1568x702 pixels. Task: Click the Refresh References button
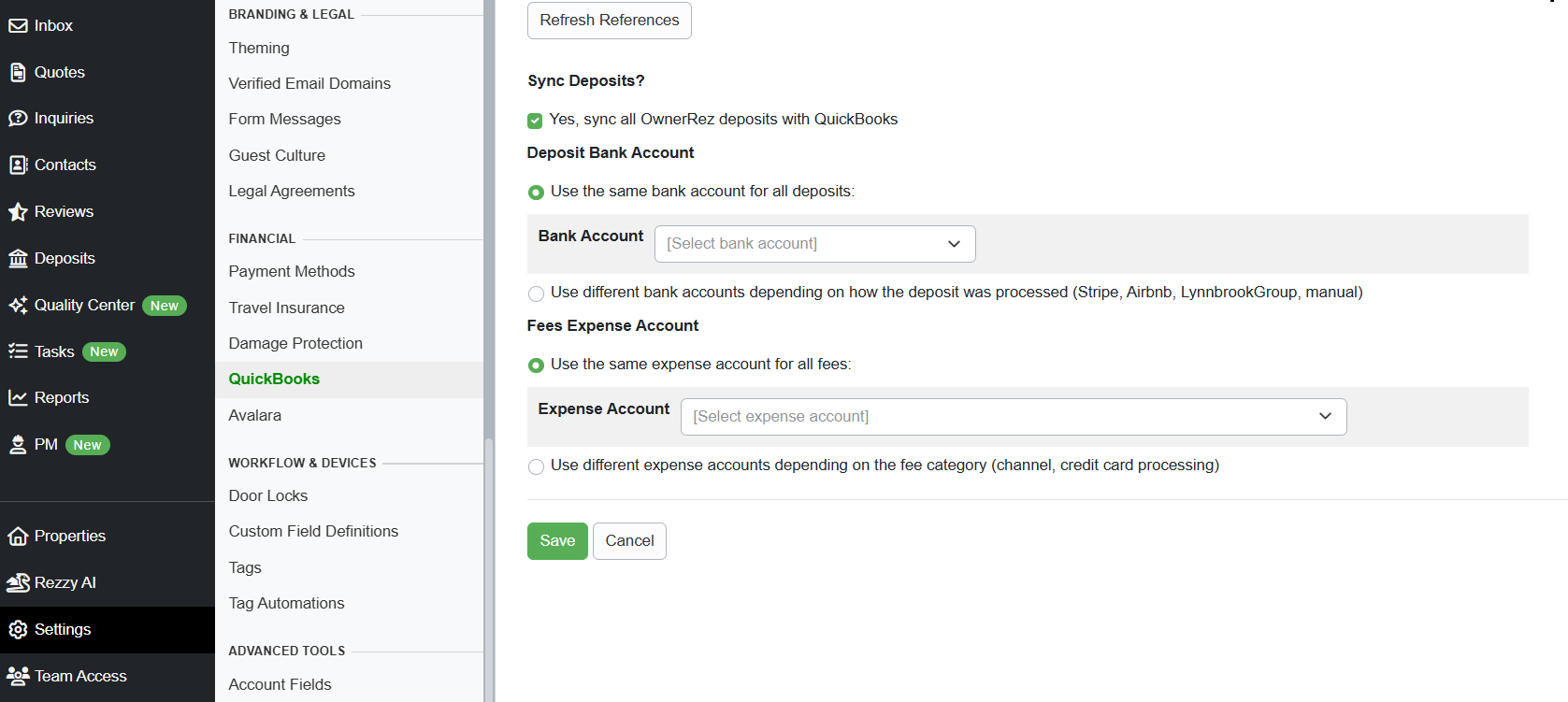(609, 21)
